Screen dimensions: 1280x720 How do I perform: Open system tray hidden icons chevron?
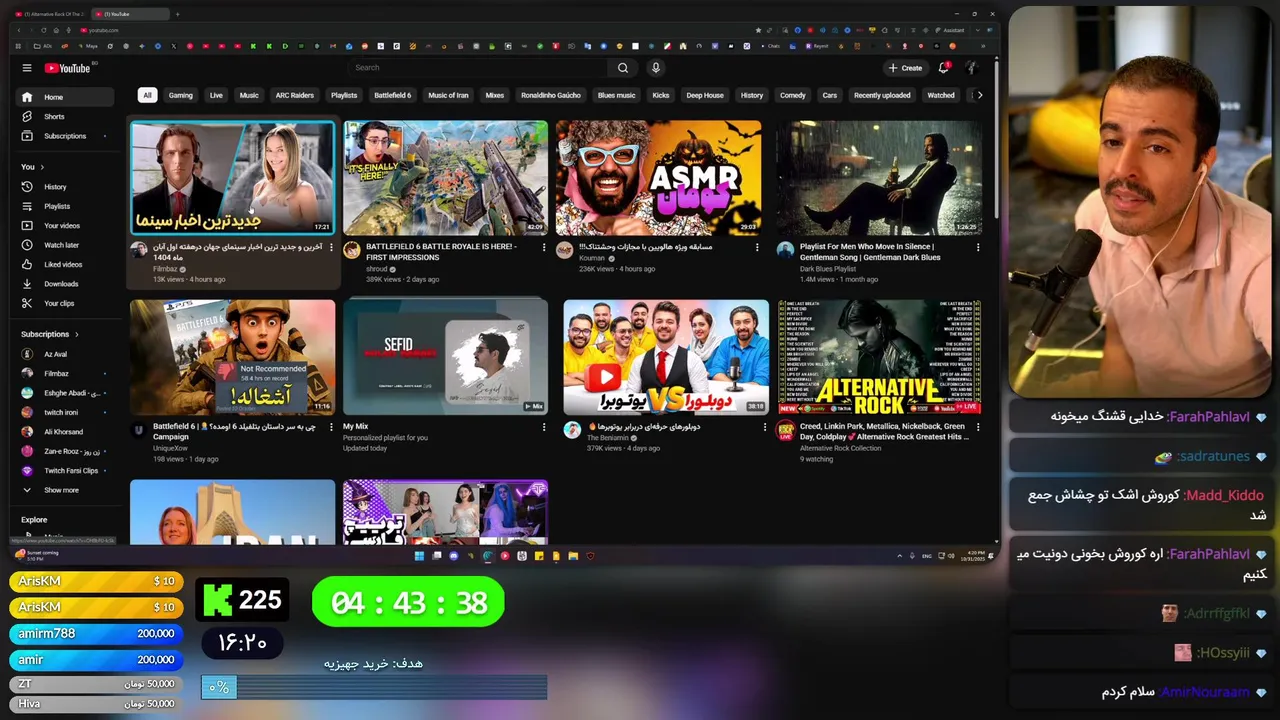pyautogui.click(x=899, y=556)
